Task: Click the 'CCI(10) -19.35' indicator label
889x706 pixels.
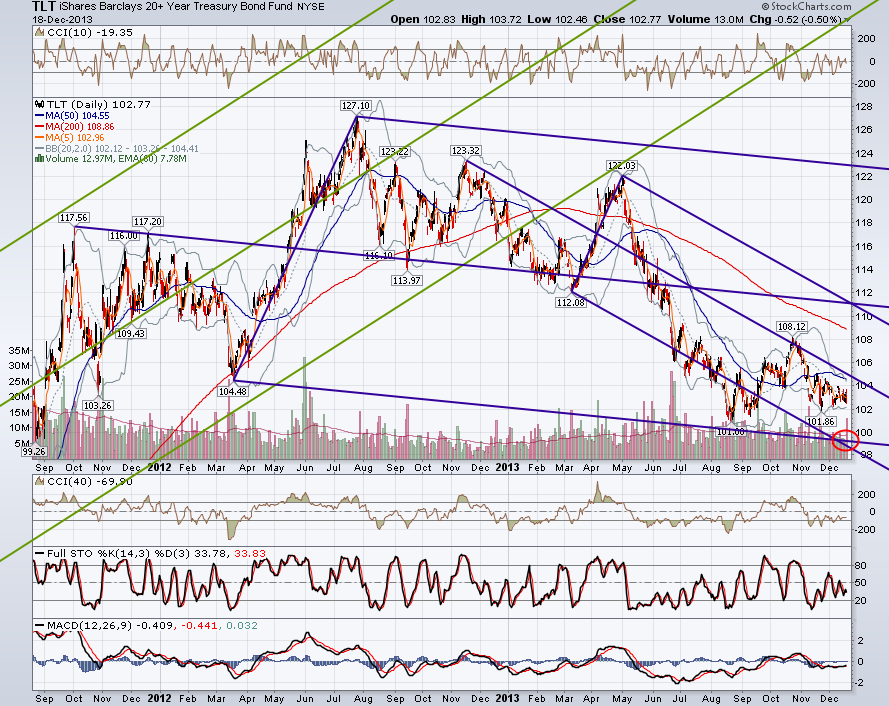Action: point(90,33)
